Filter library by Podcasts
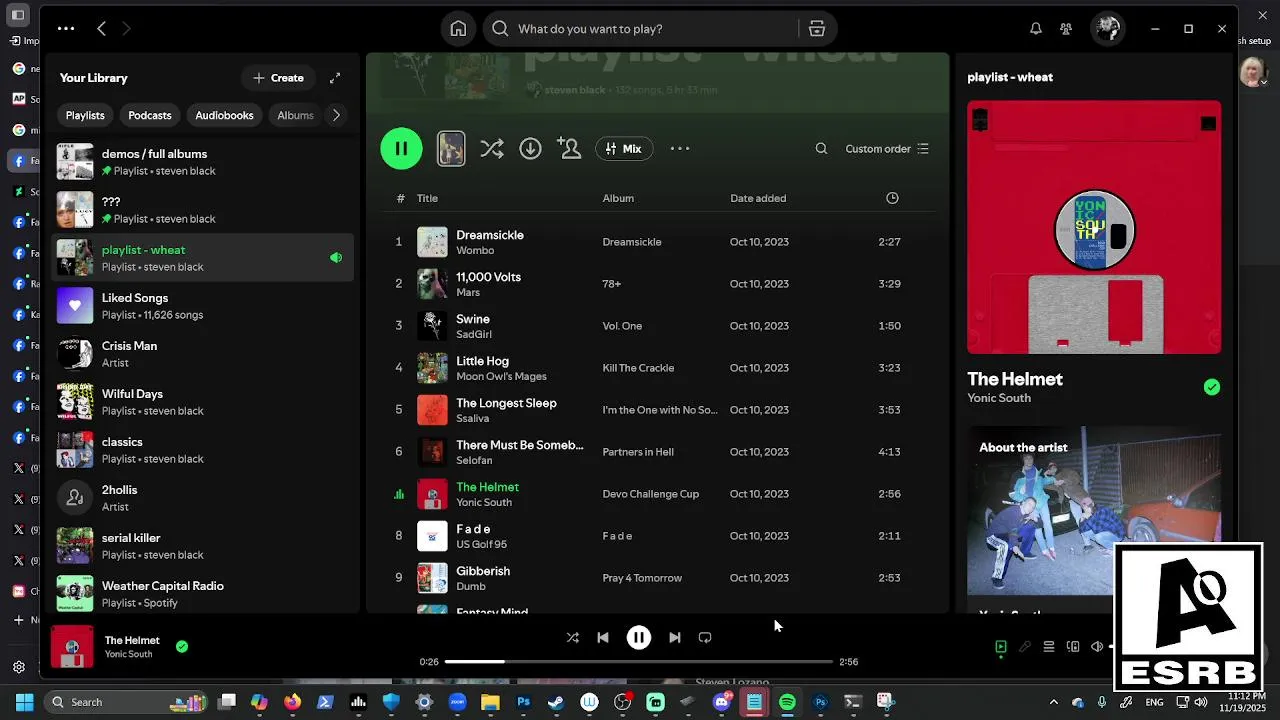 pos(150,115)
